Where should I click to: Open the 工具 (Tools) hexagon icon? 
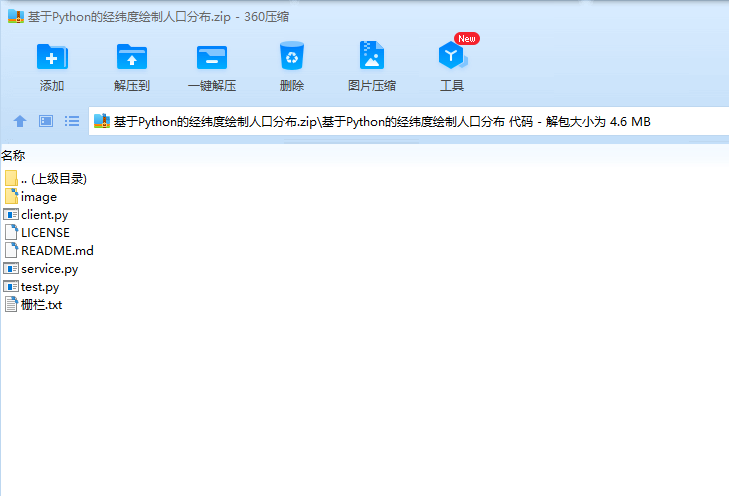(452, 55)
